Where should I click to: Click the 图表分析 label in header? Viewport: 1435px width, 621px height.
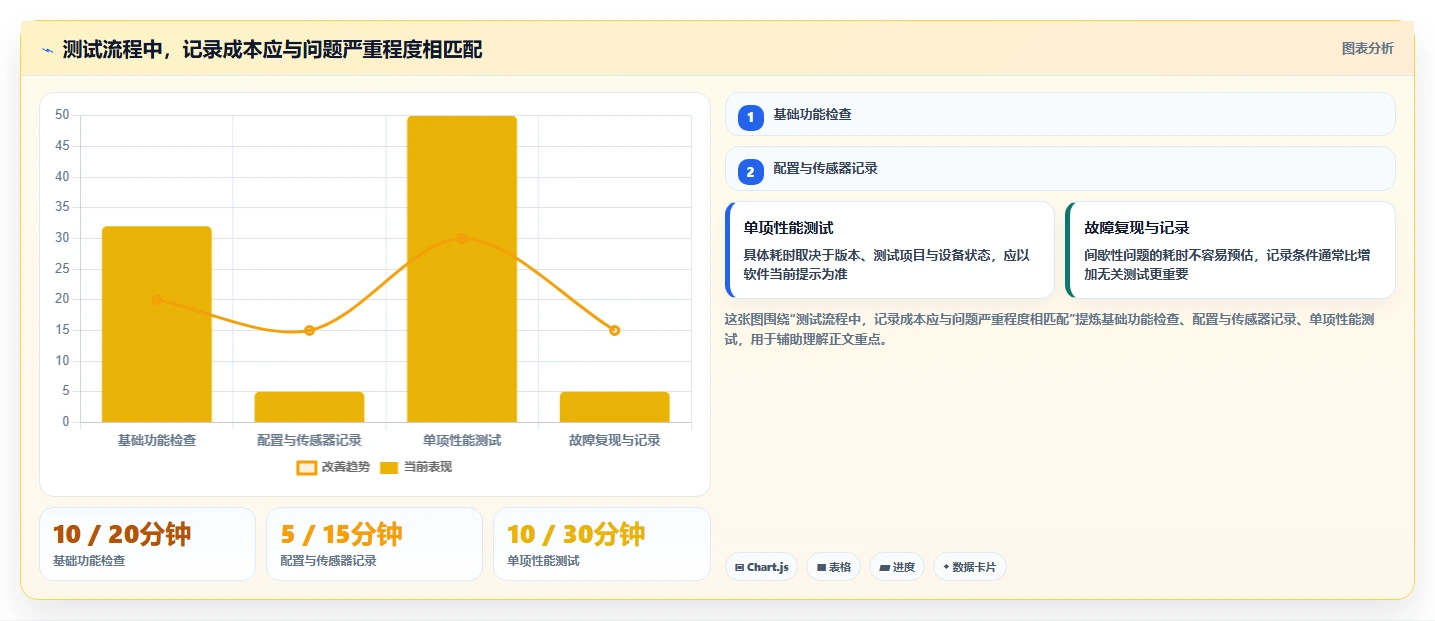point(1367,49)
